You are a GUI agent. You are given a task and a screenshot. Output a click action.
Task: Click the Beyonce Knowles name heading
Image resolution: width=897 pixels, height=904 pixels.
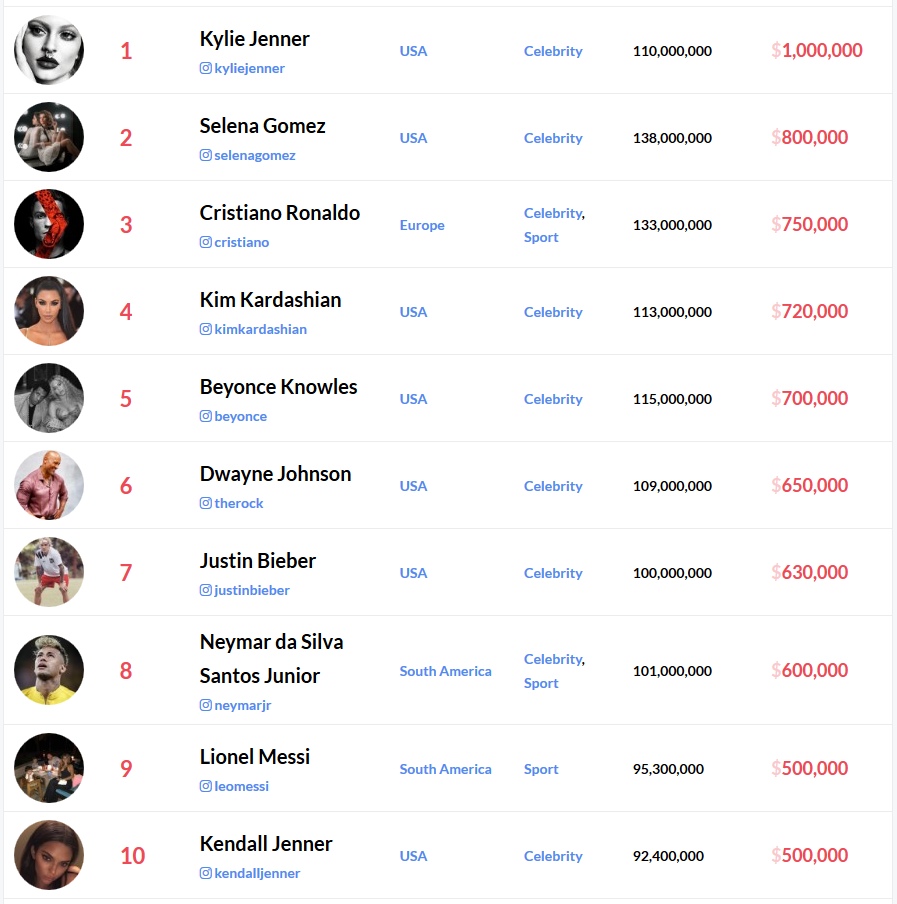278,387
